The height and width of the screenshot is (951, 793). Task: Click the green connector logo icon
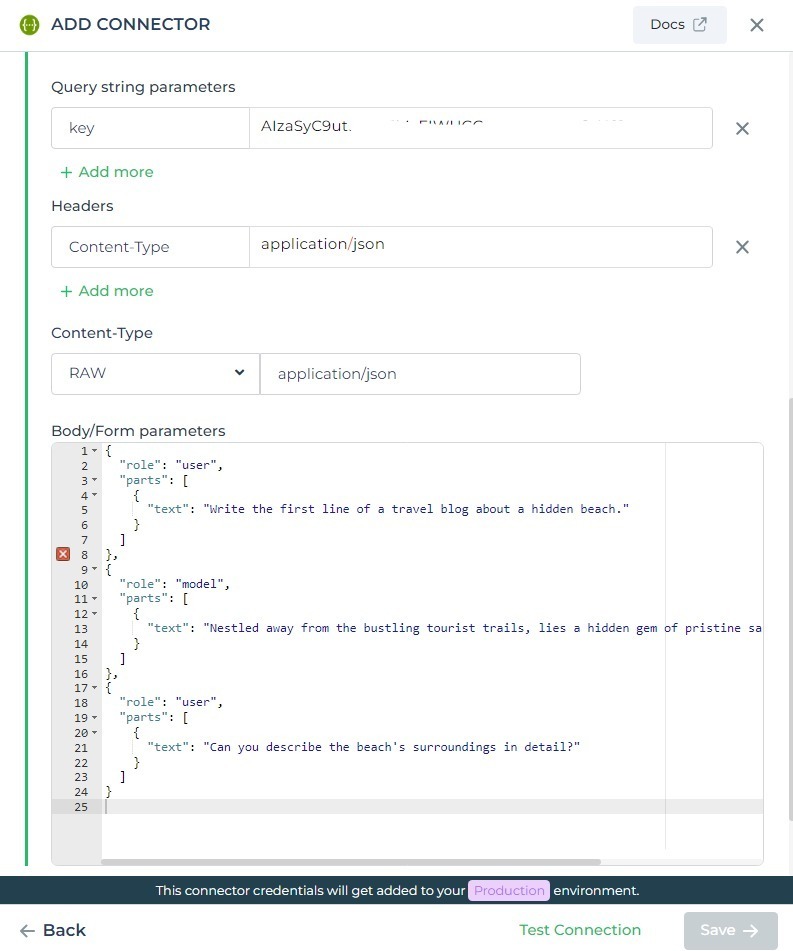click(29, 24)
